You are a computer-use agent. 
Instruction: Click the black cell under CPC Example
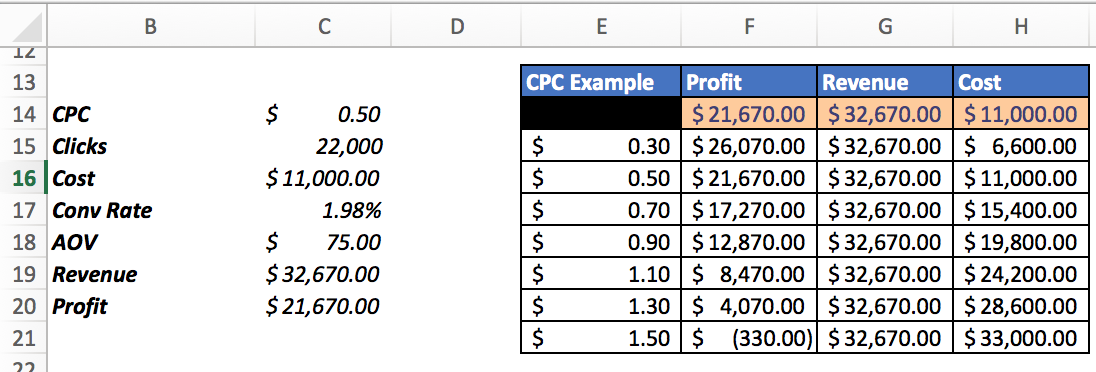(x=601, y=114)
